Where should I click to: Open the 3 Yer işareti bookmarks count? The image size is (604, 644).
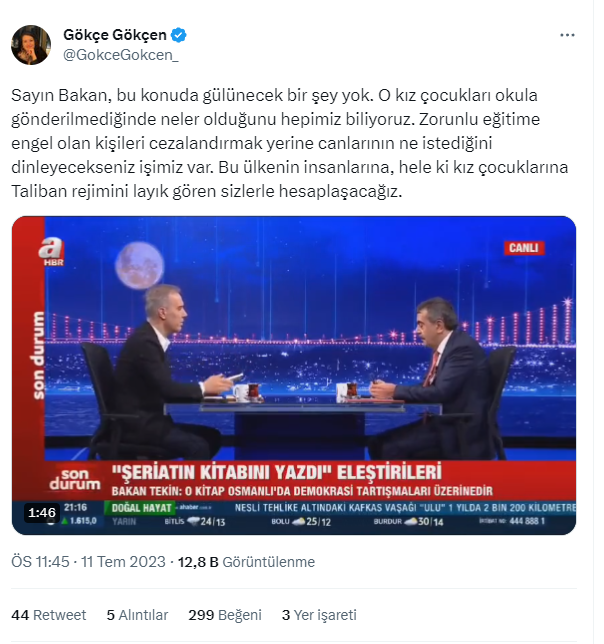point(319,615)
